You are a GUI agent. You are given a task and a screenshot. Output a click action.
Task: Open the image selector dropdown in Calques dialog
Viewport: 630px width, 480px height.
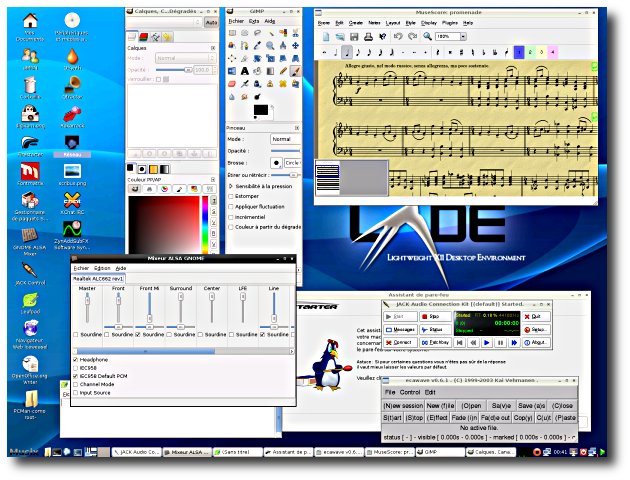coord(165,22)
